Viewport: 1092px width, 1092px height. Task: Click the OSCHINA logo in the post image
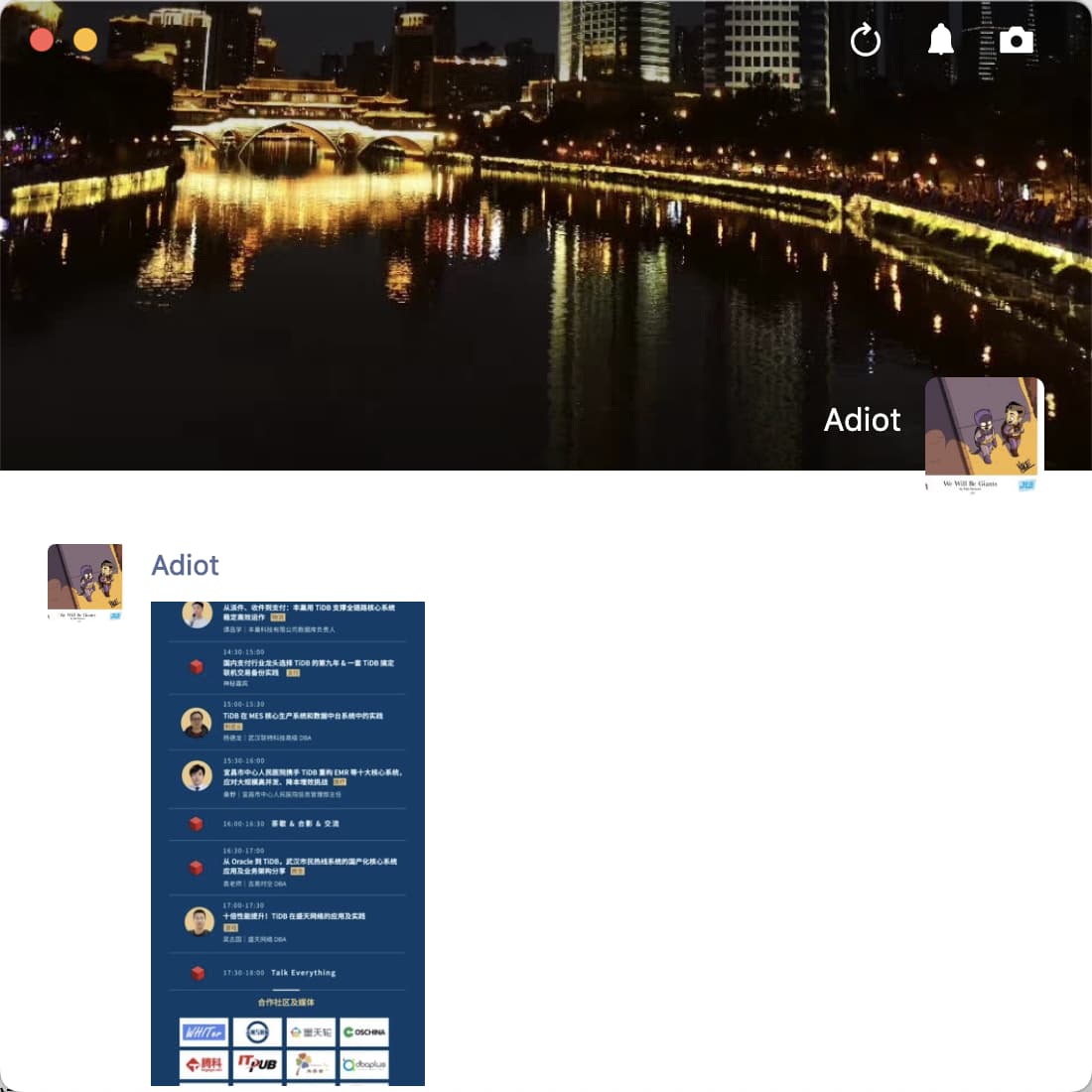(364, 1032)
